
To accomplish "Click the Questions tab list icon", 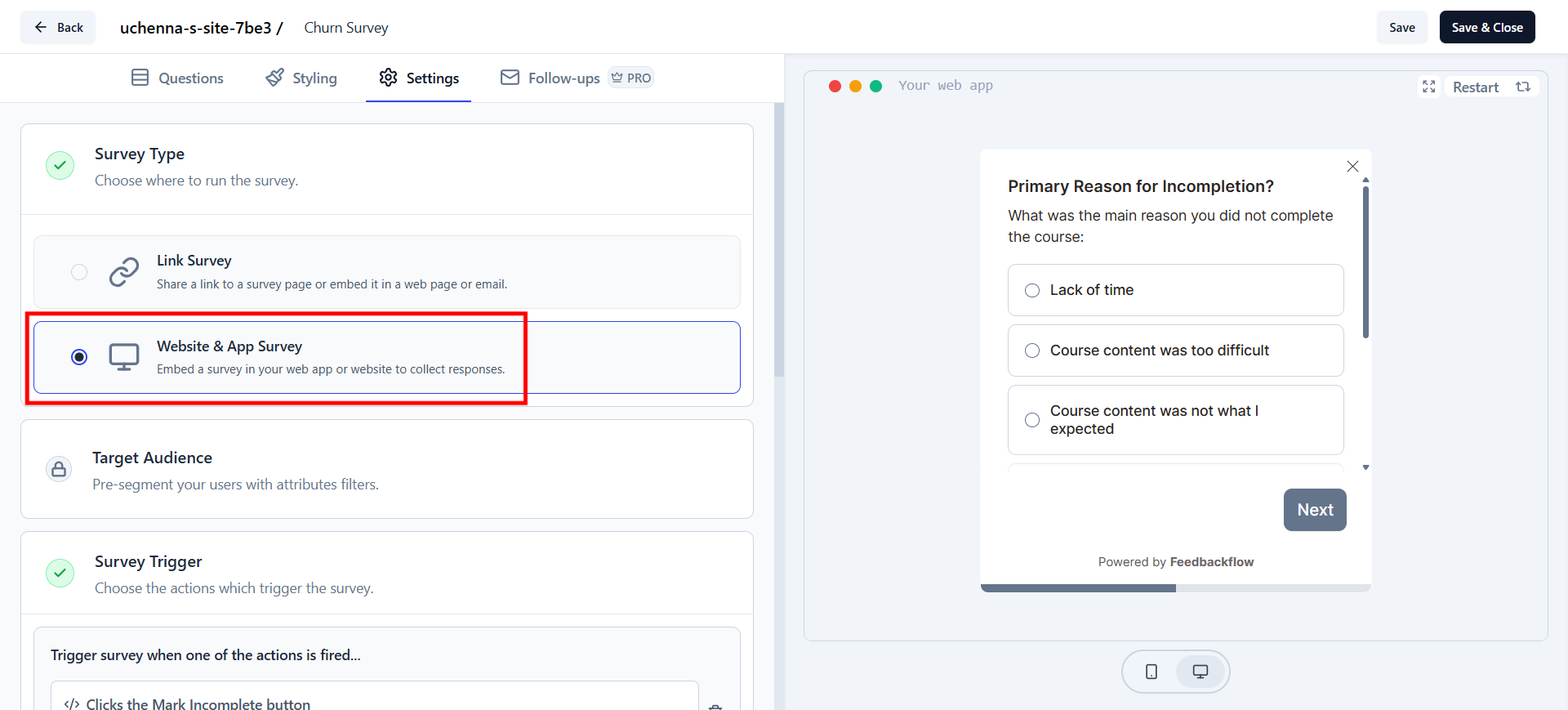I will pyautogui.click(x=140, y=78).
